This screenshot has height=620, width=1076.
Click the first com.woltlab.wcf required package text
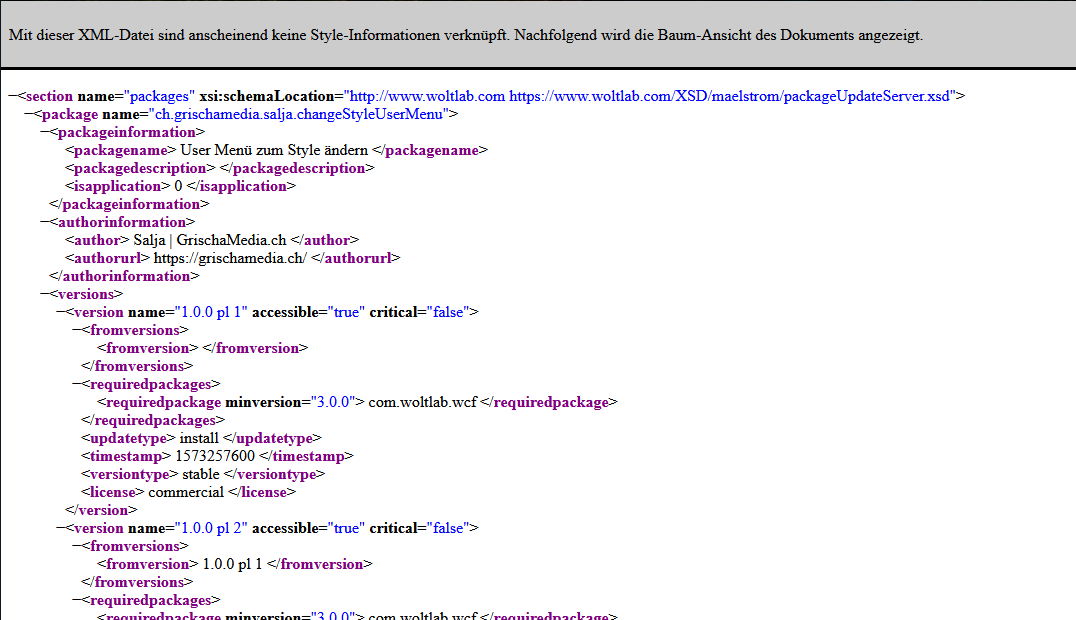coord(423,403)
